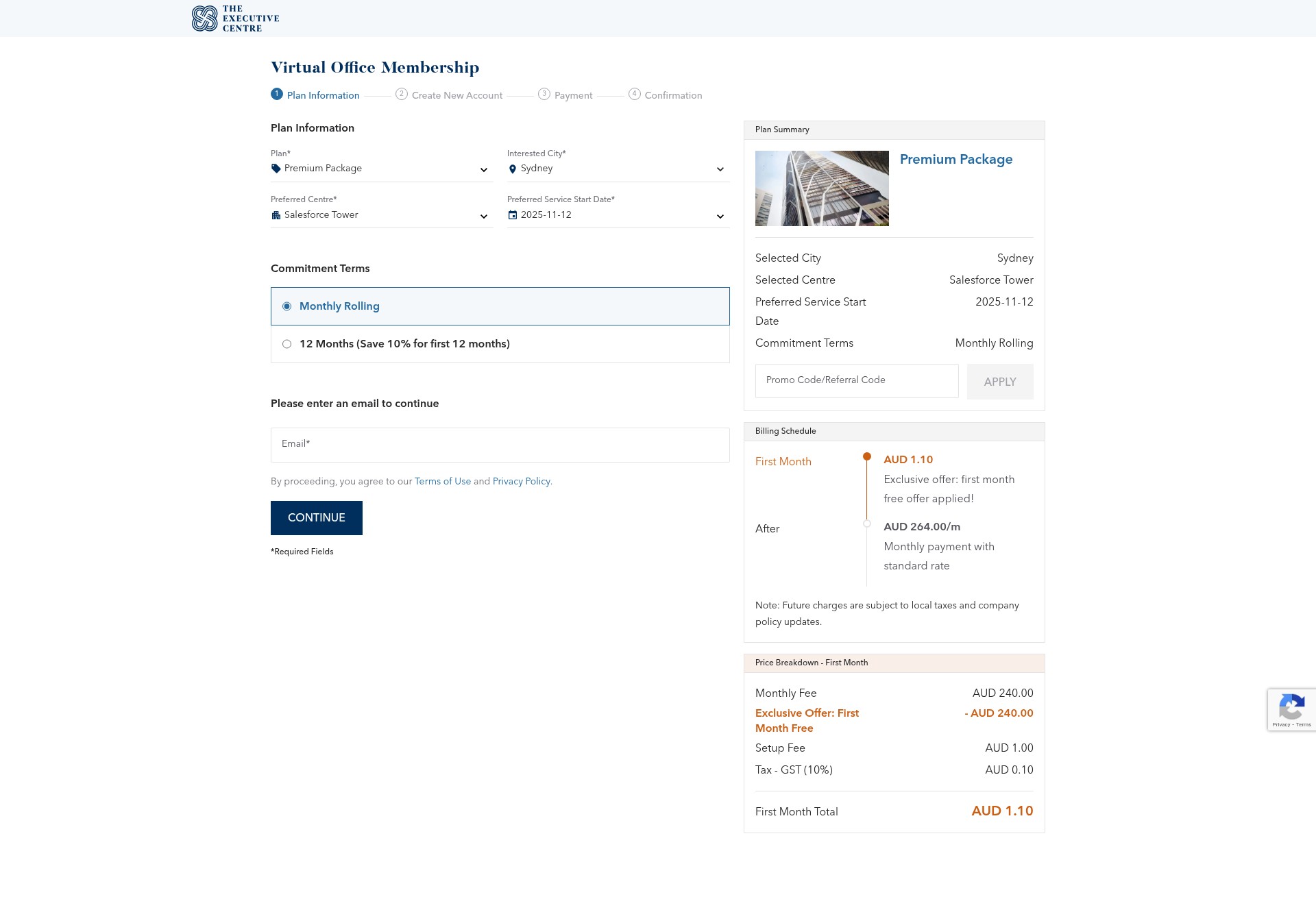
Task: Click the Promo Code/Referral Code field
Action: coord(857,381)
